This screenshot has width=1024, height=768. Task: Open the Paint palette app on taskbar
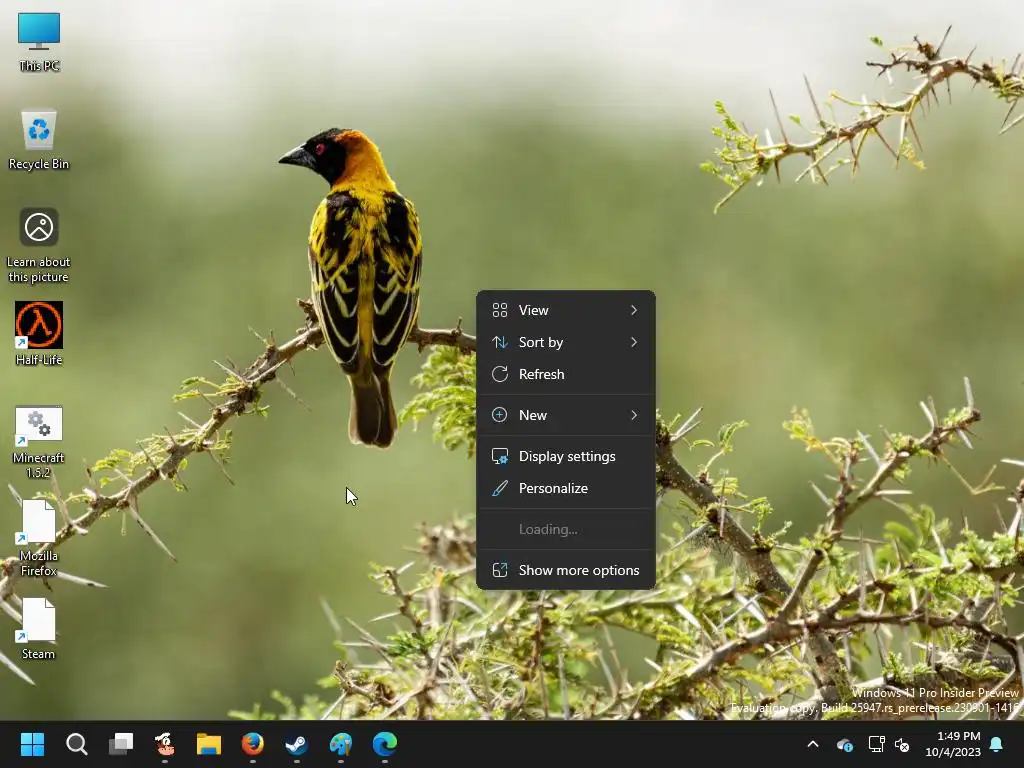[x=341, y=744]
